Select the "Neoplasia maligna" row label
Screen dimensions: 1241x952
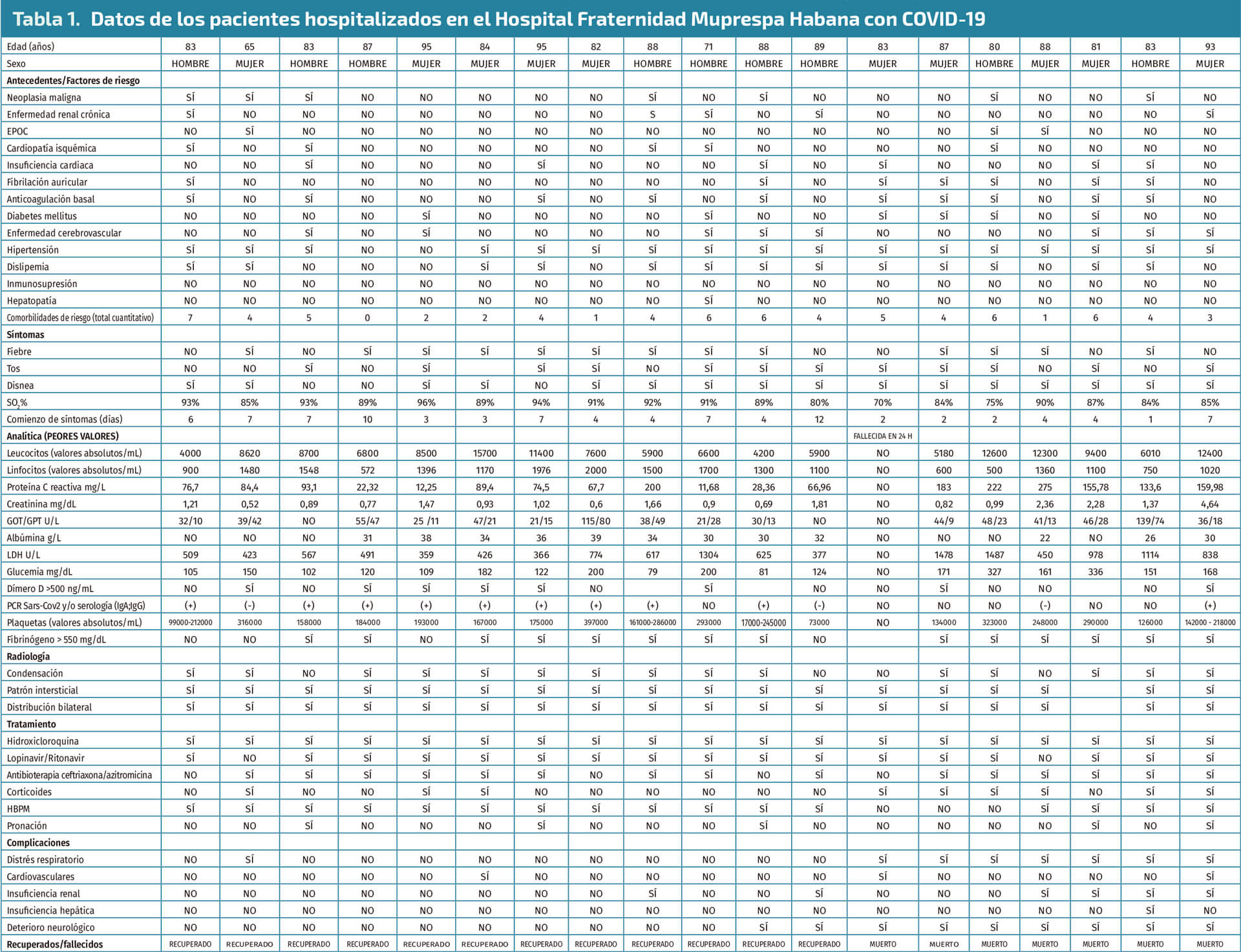(x=44, y=98)
